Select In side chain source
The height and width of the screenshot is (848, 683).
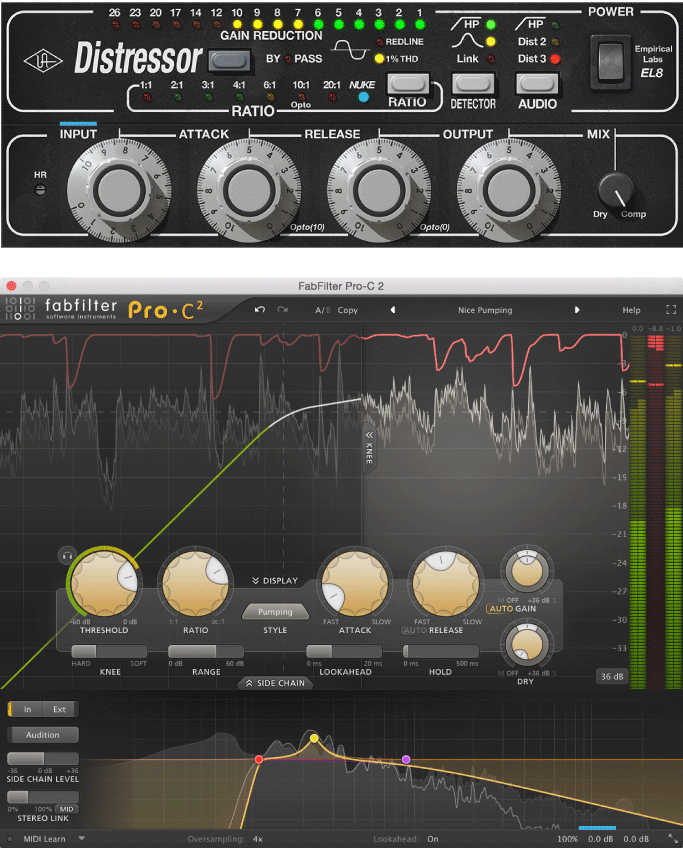pos(27,710)
